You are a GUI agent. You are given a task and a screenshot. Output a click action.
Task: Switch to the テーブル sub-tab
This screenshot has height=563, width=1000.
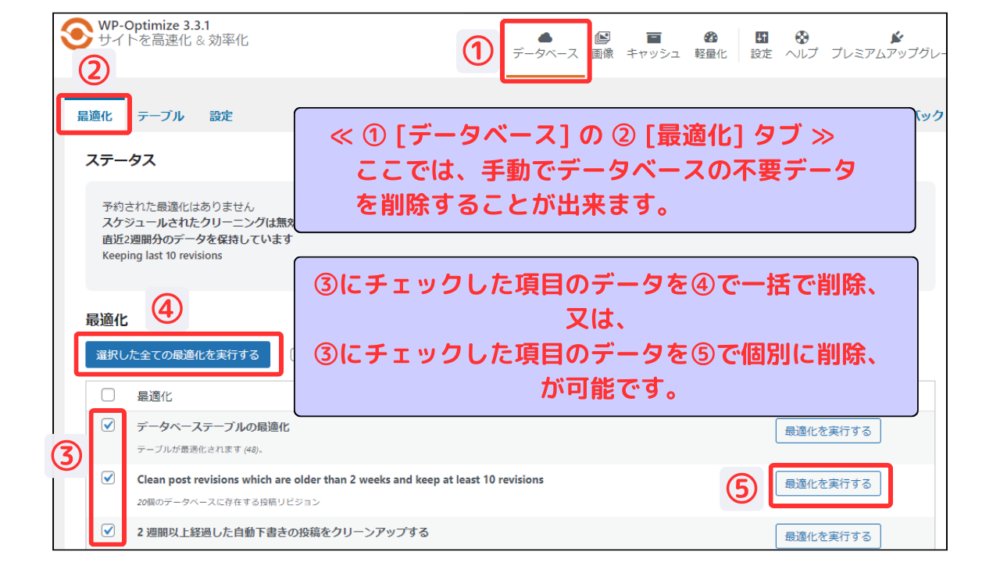pos(161,116)
